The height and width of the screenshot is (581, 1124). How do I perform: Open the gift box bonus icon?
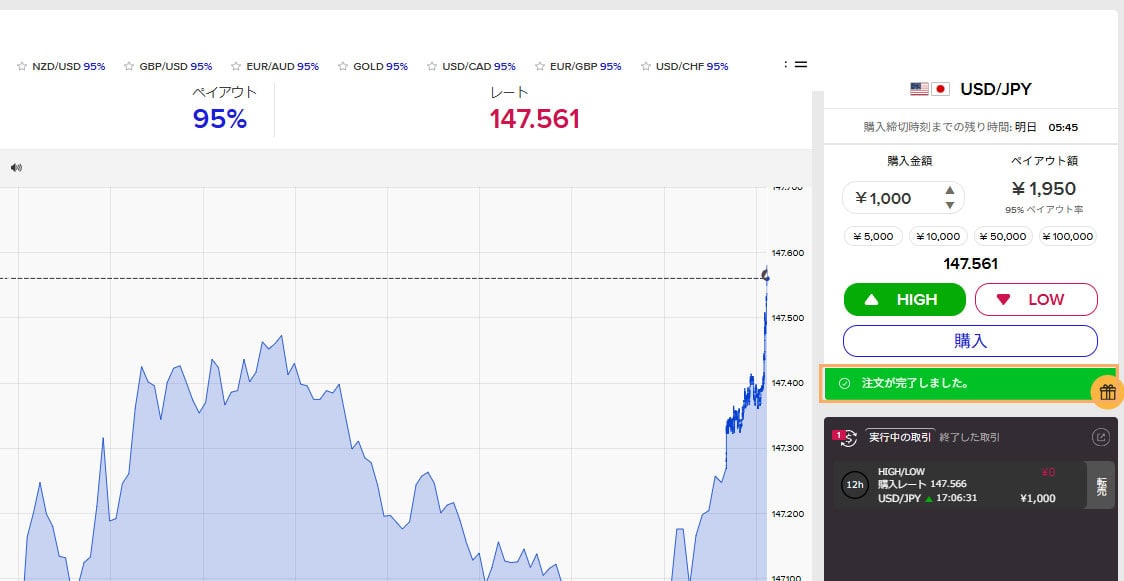point(1108,392)
